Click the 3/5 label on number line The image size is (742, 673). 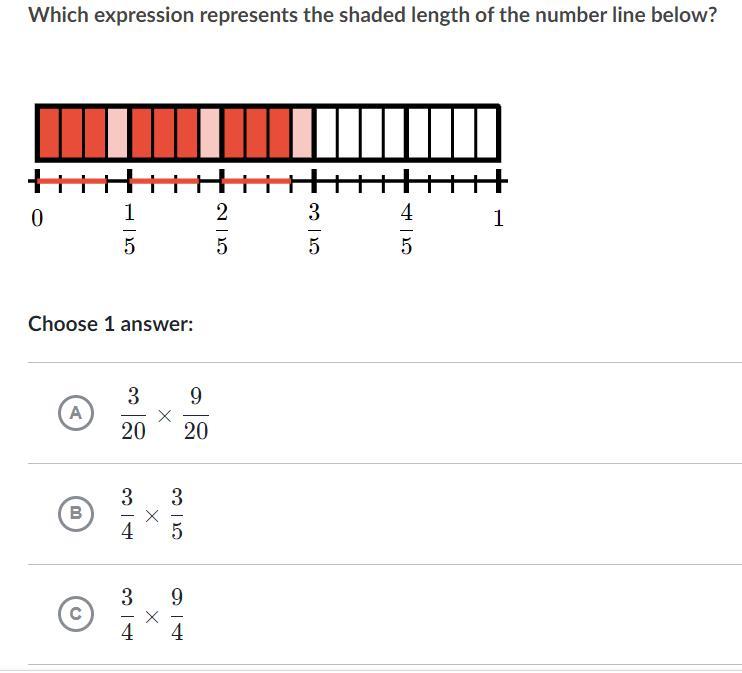tap(314, 228)
